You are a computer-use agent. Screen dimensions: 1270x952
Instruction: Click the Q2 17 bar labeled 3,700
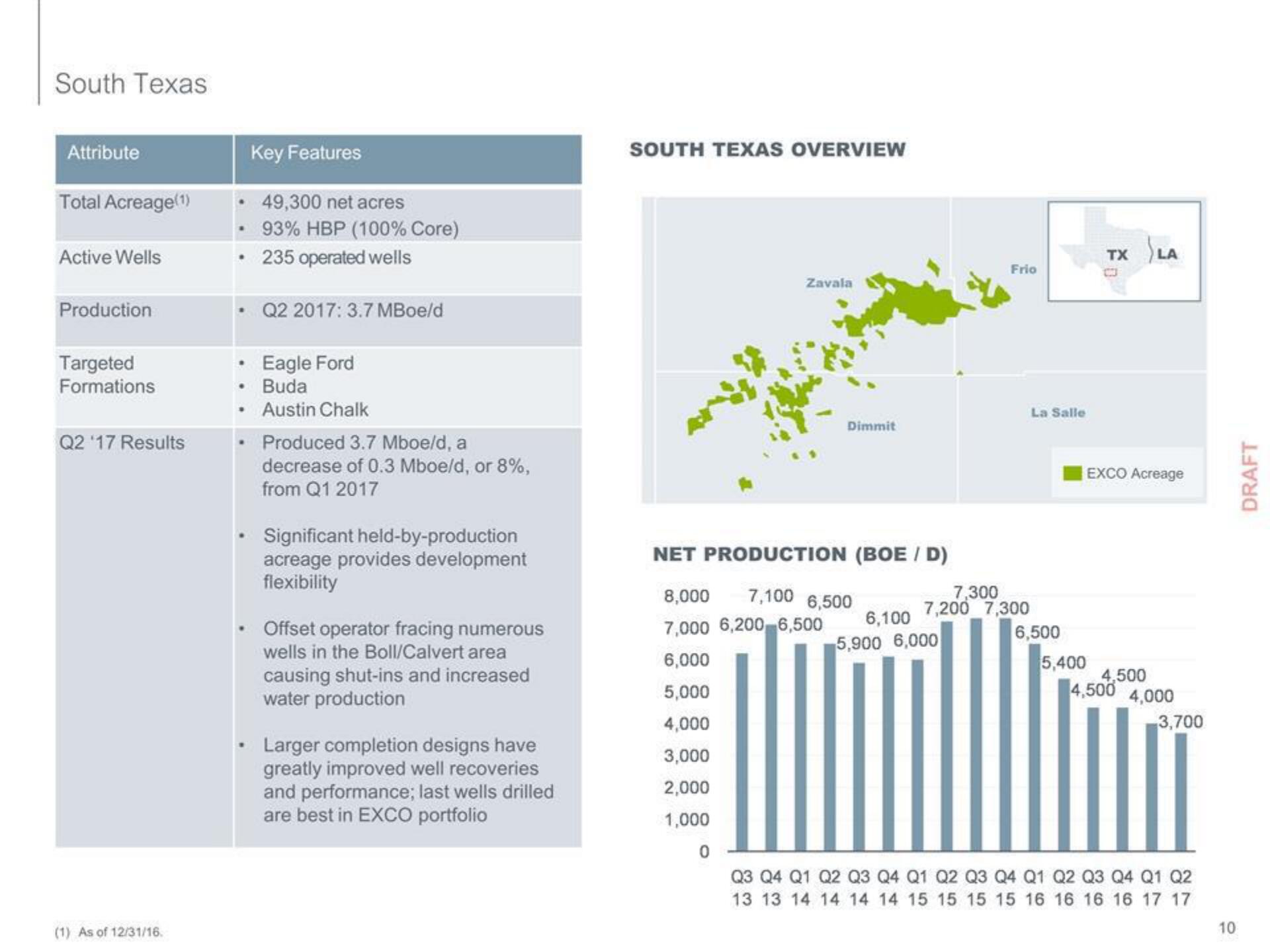[x=1181, y=792]
